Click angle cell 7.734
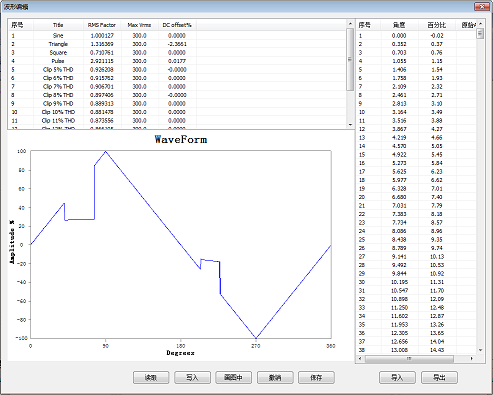 click(x=399, y=222)
